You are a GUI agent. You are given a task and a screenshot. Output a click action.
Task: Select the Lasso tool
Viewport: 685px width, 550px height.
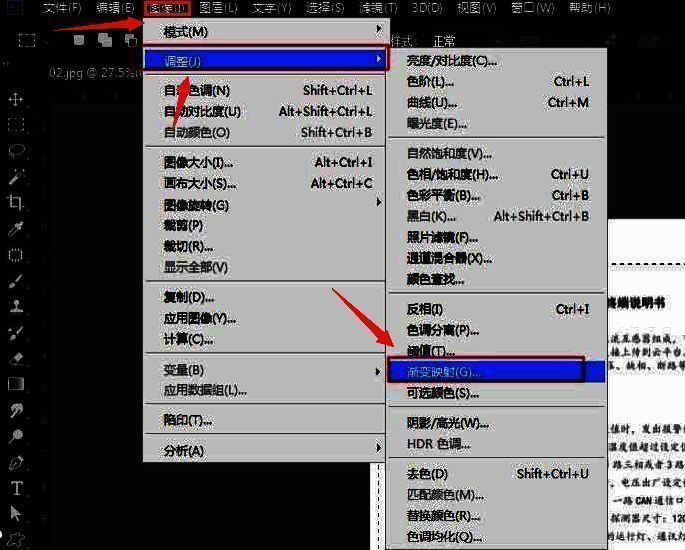pyautogui.click(x=16, y=151)
